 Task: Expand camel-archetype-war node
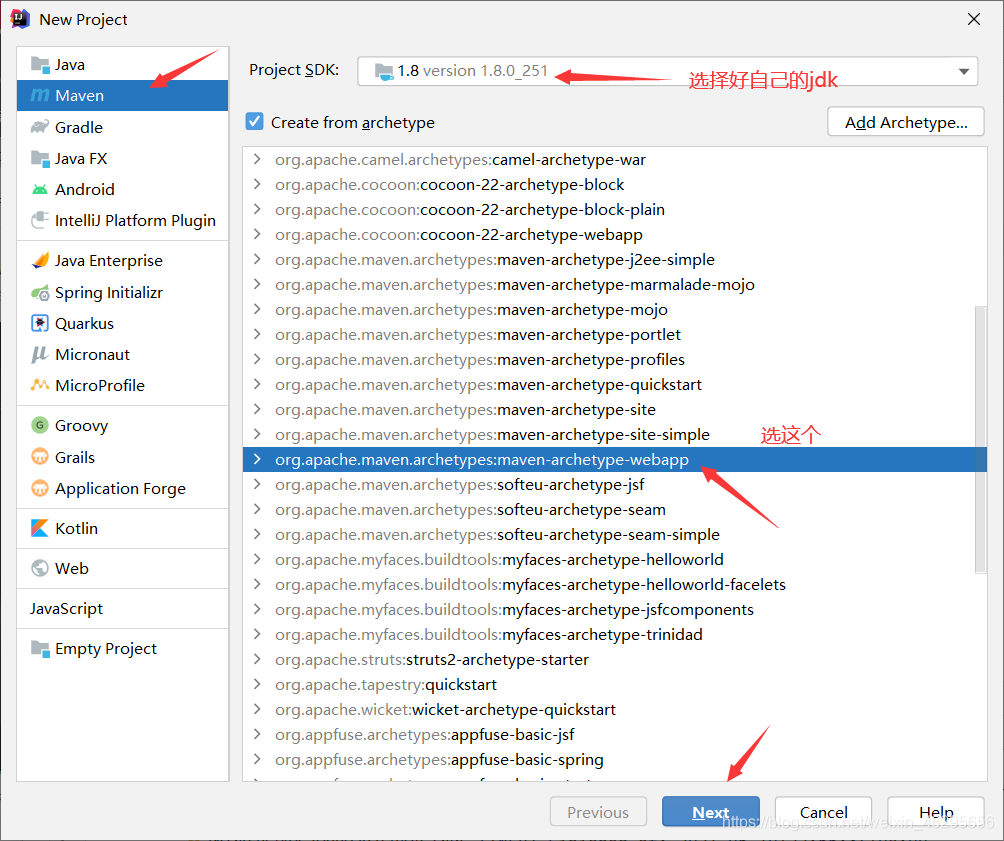(x=257, y=159)
